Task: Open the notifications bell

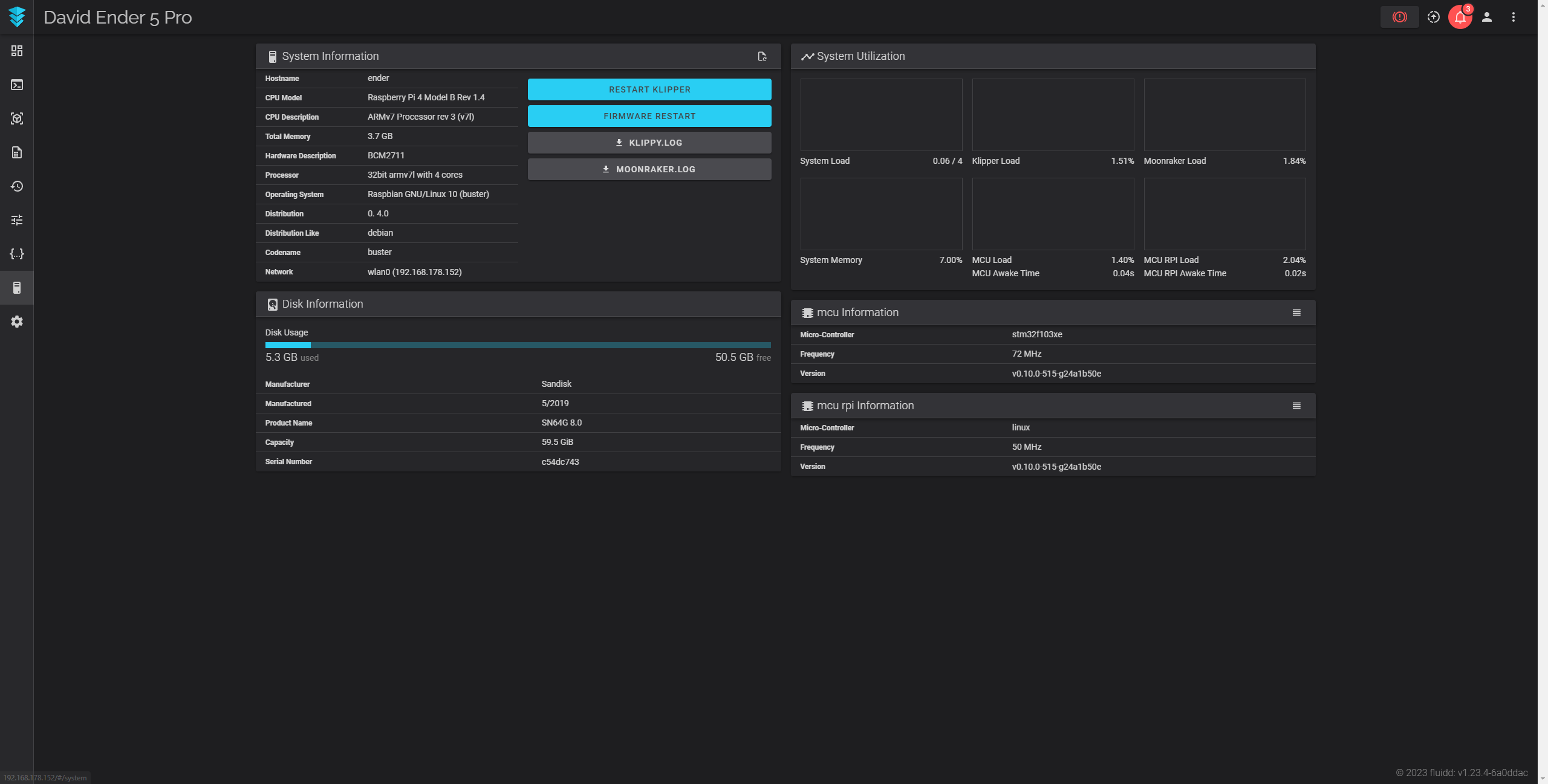Action: (x=1460, y=17)
